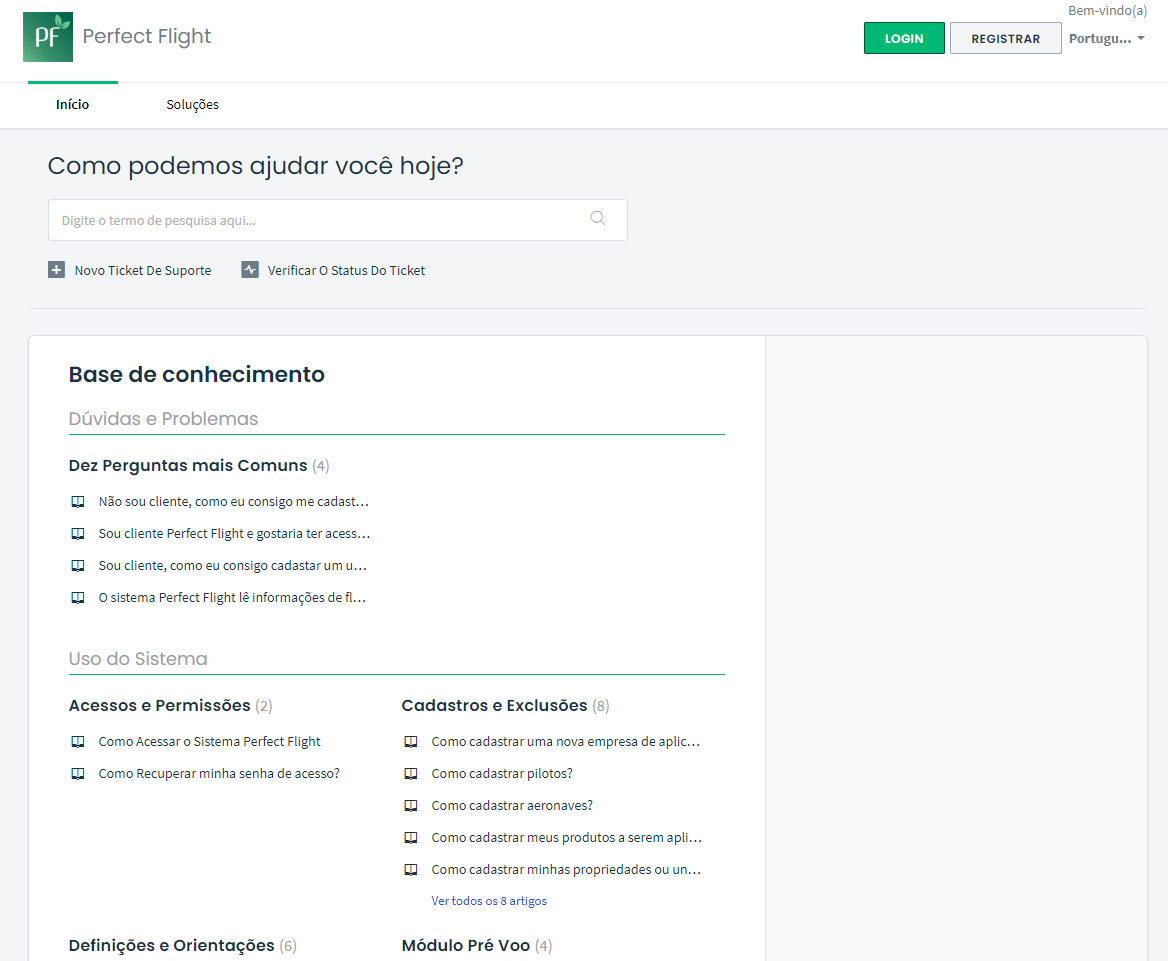Open Verificar O Status Do Ticket link

(x=346, y=270)
